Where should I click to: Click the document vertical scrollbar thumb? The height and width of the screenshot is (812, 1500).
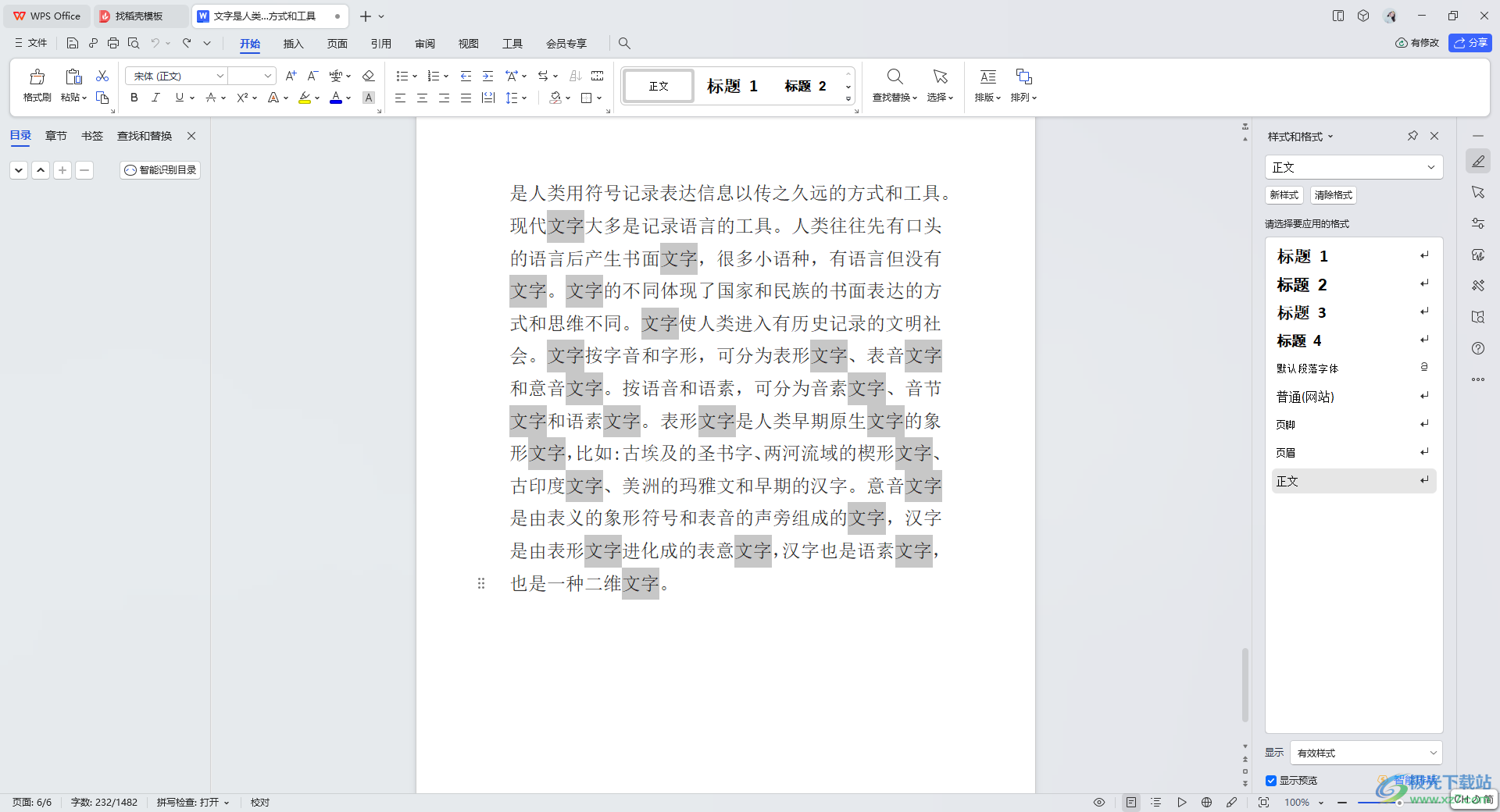pos(1245,685)
